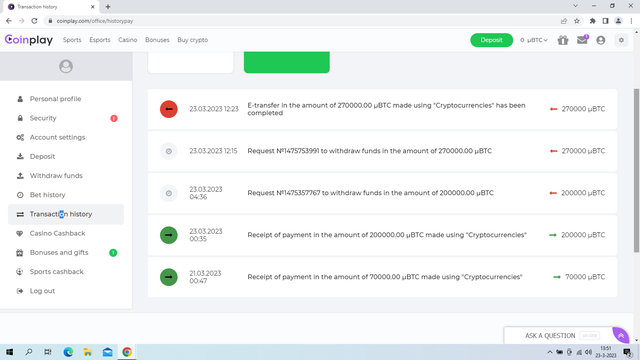The image size is (640, 360).
Task: Open the gift box bonuses icon
Action: tap(563, 40)
